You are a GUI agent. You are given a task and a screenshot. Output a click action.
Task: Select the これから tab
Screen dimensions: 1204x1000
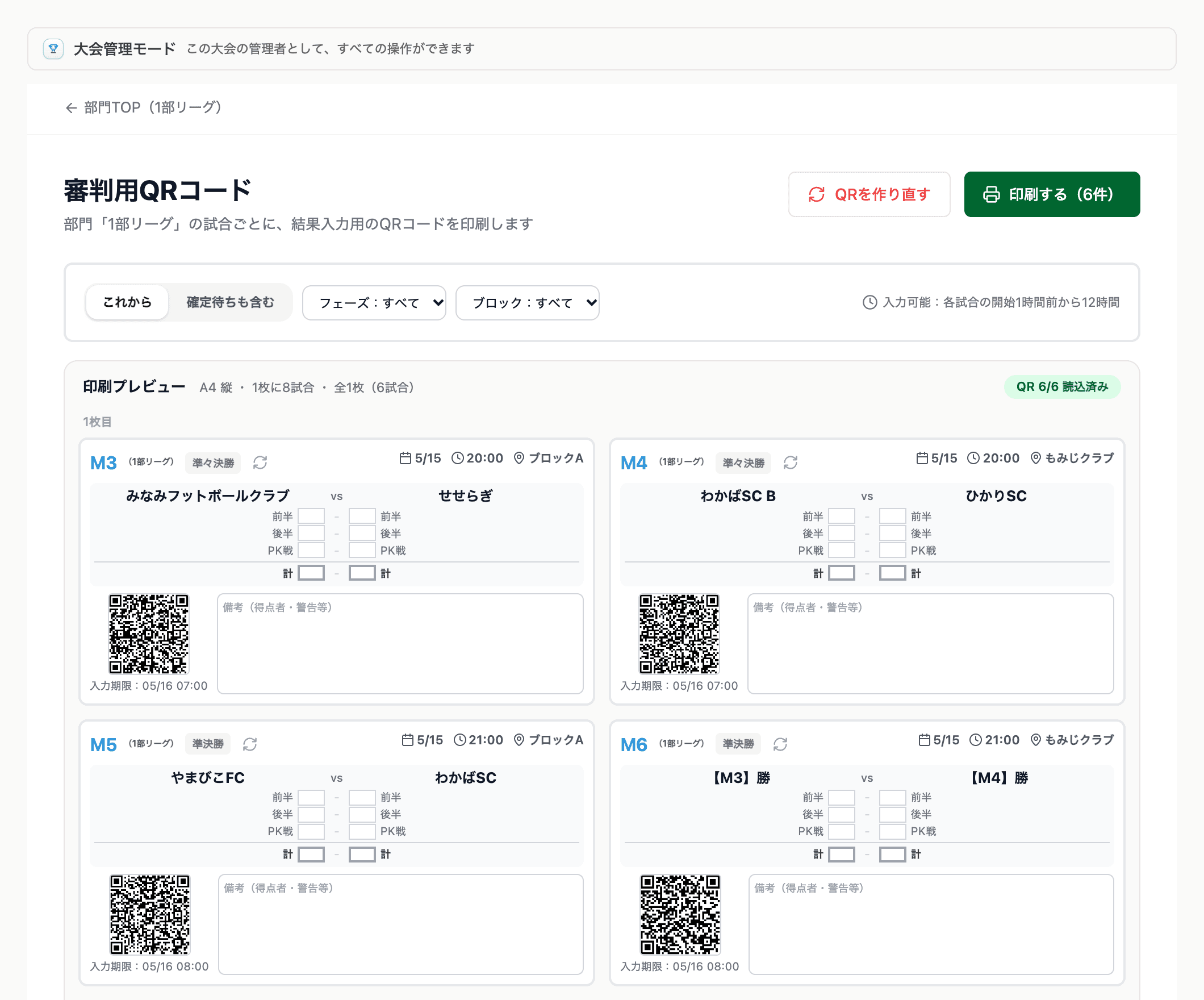click(127, 302)
